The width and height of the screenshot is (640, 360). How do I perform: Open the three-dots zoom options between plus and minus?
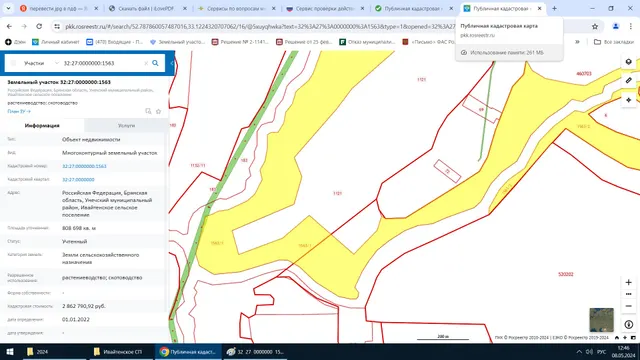629,294
